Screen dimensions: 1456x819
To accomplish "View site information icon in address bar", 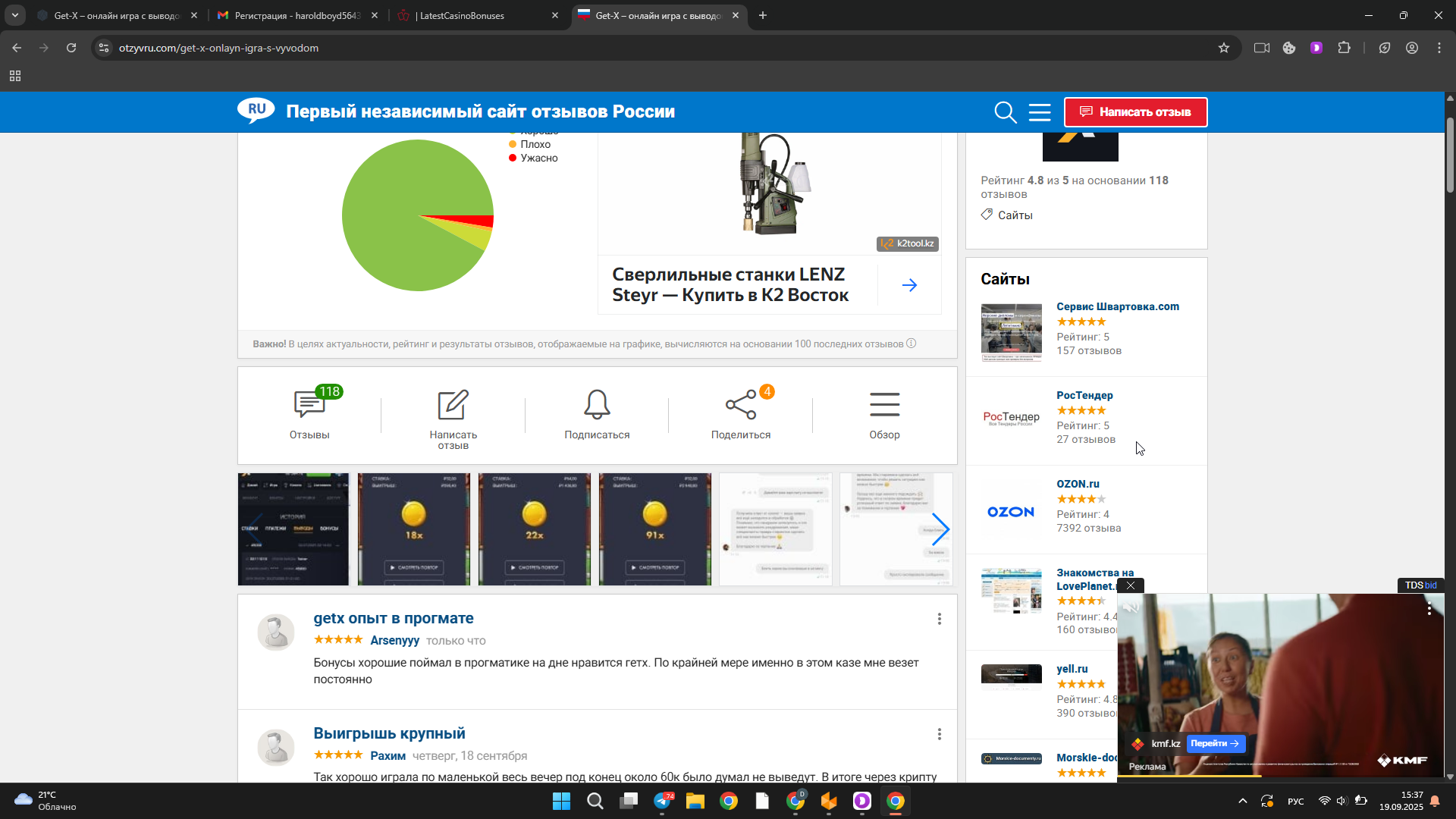I will [104, 48].
